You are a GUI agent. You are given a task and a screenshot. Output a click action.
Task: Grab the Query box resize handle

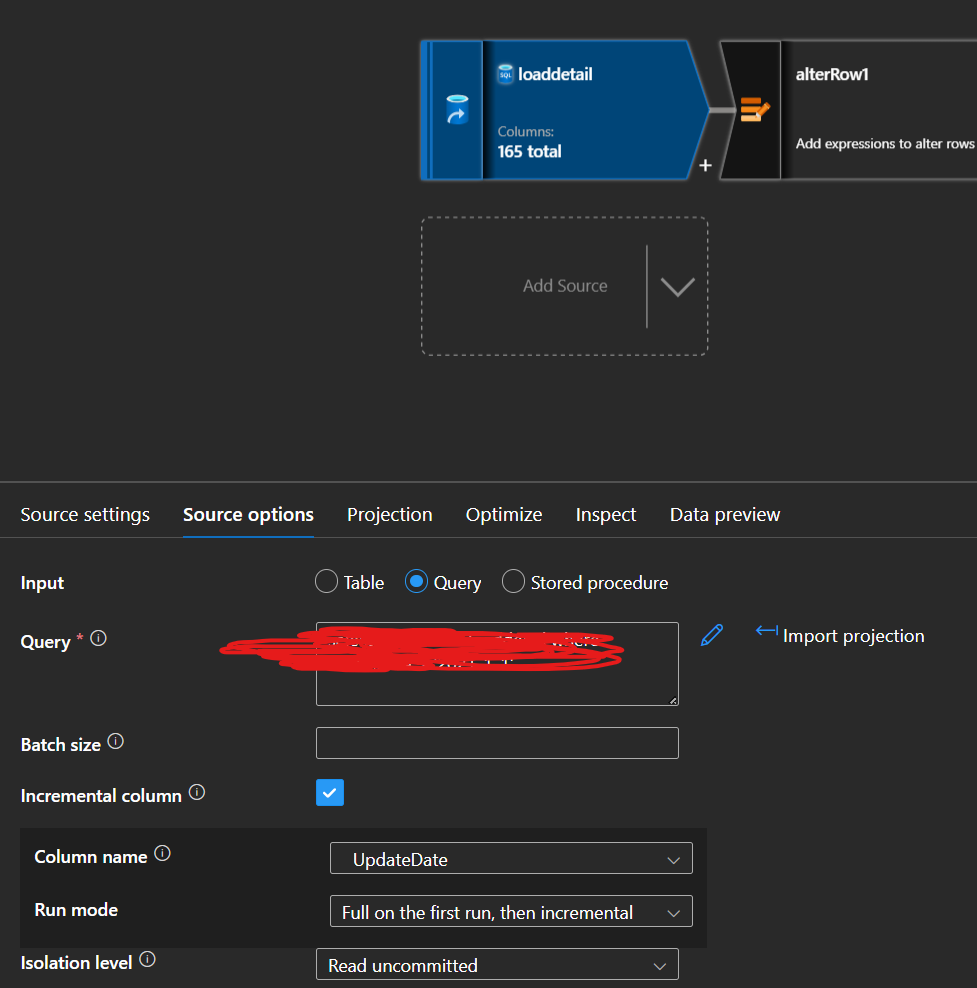coord(673,701)
